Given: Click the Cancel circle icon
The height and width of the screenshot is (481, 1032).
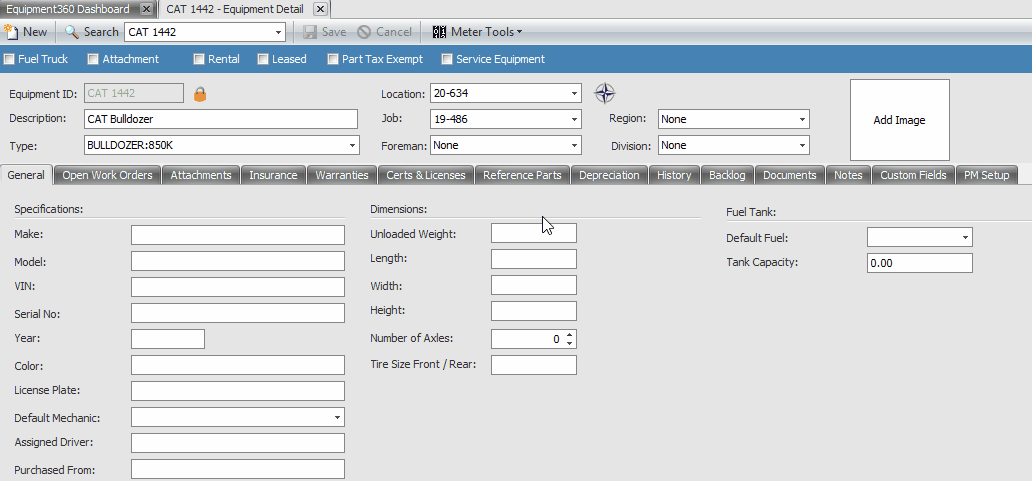Looking at the screenshot, I should click(x=364, y=32).
